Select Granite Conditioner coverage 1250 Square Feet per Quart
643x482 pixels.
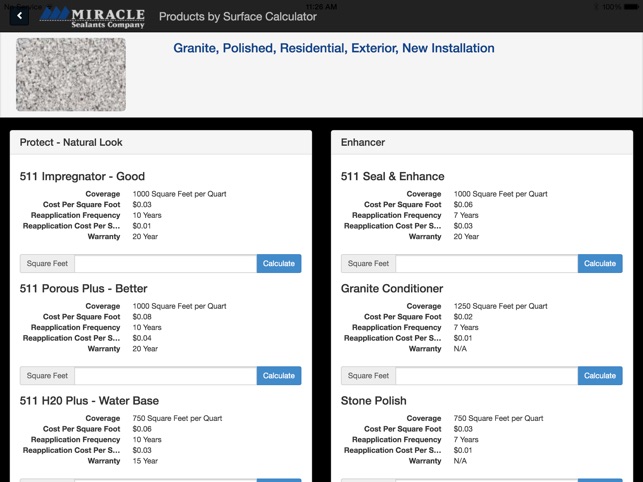[500, 306]
